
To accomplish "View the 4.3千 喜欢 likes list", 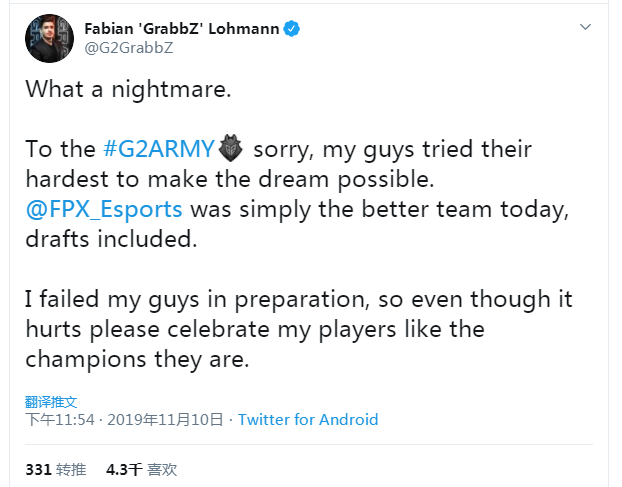I will [141, 470].
